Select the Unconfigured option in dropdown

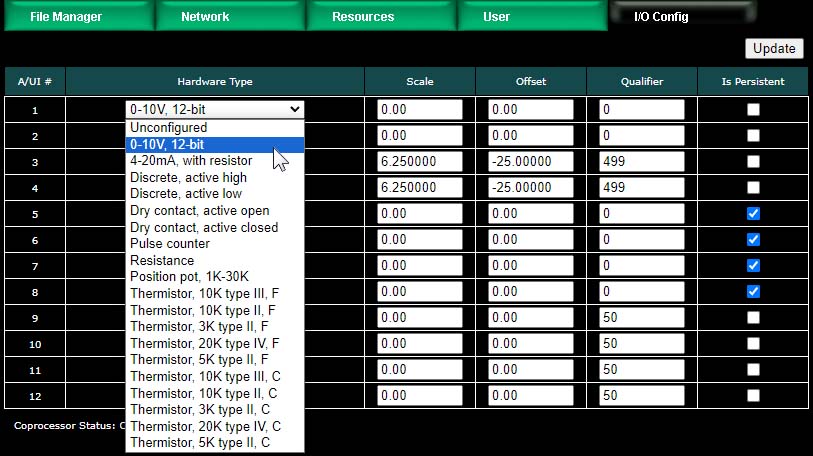(x=169, y=128)
